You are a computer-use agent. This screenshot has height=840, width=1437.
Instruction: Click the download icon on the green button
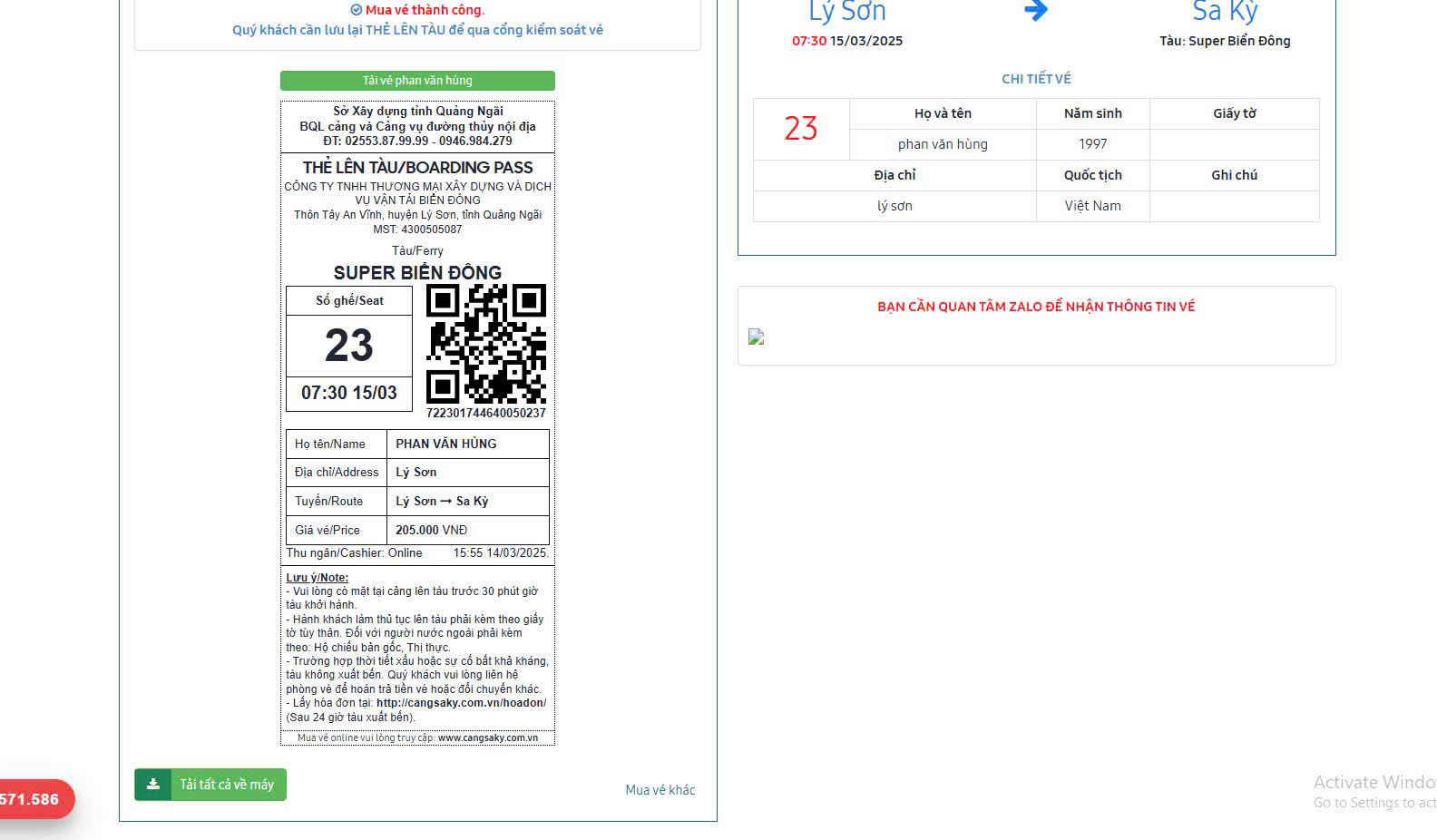[x=153, y=785]
